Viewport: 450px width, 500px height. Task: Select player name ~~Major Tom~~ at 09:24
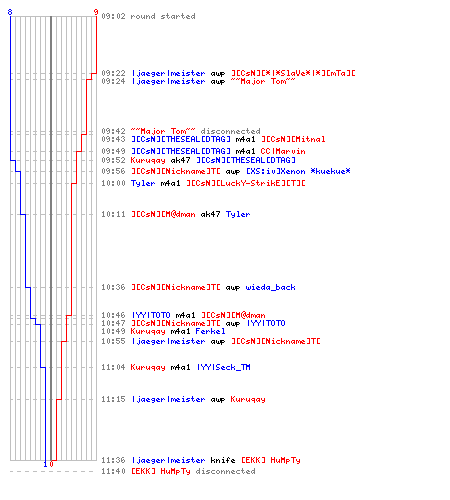click(x=263, y=81)
